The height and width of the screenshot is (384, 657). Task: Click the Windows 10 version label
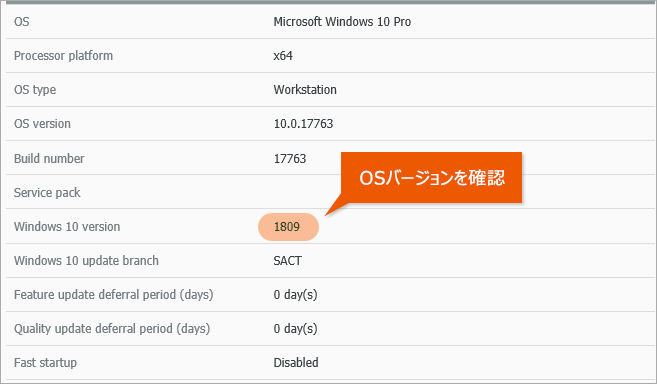pos(67,227)
